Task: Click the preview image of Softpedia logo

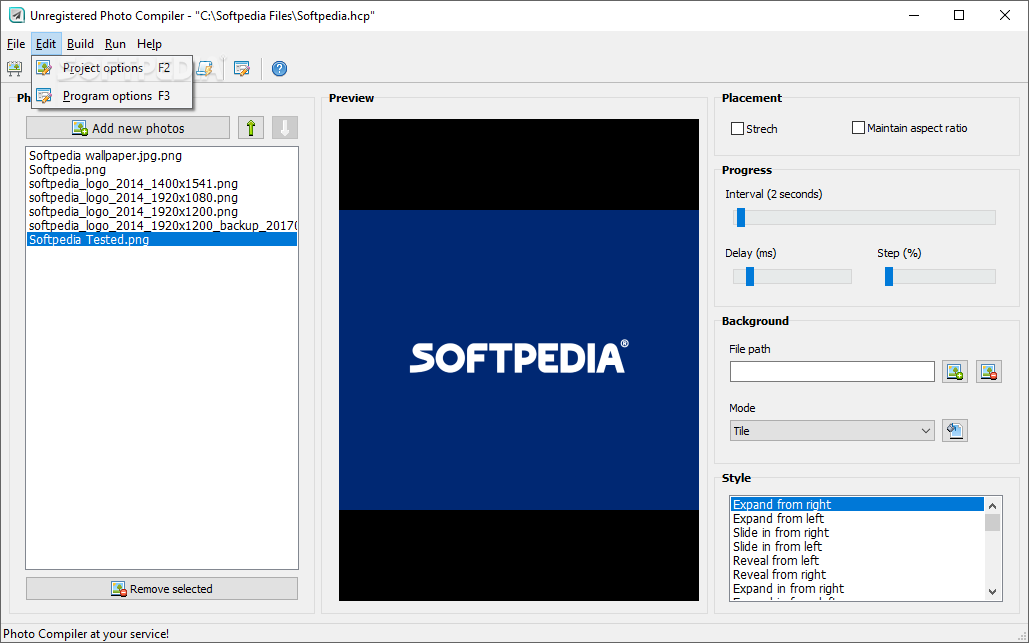Action: click(518, 360)
